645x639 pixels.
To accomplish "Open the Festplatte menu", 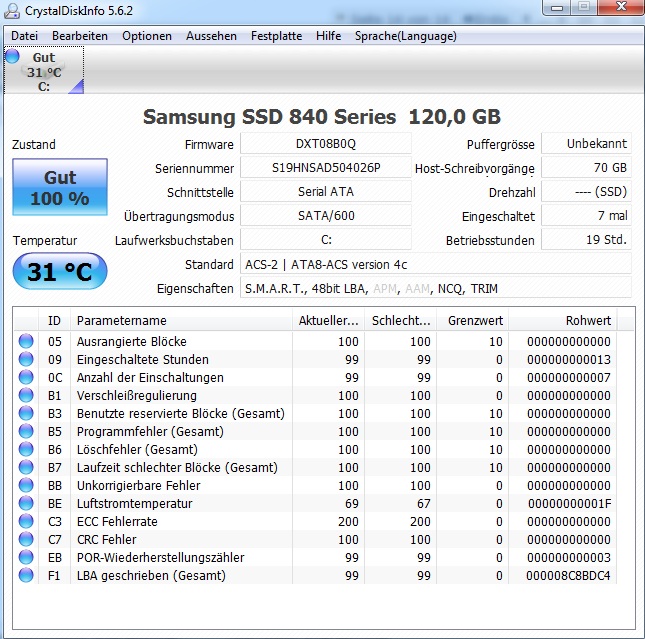I will coord(276,36).
